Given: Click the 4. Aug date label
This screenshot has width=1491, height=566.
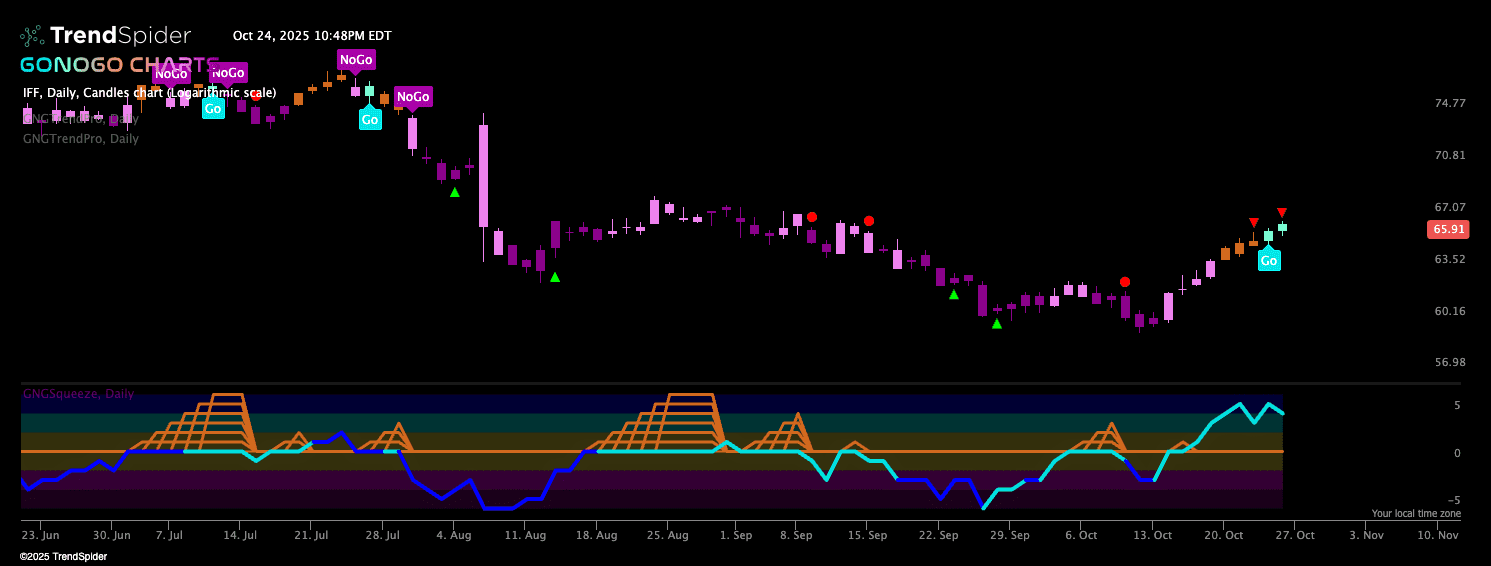Looking at the screenshot, I should click(453, 535).
